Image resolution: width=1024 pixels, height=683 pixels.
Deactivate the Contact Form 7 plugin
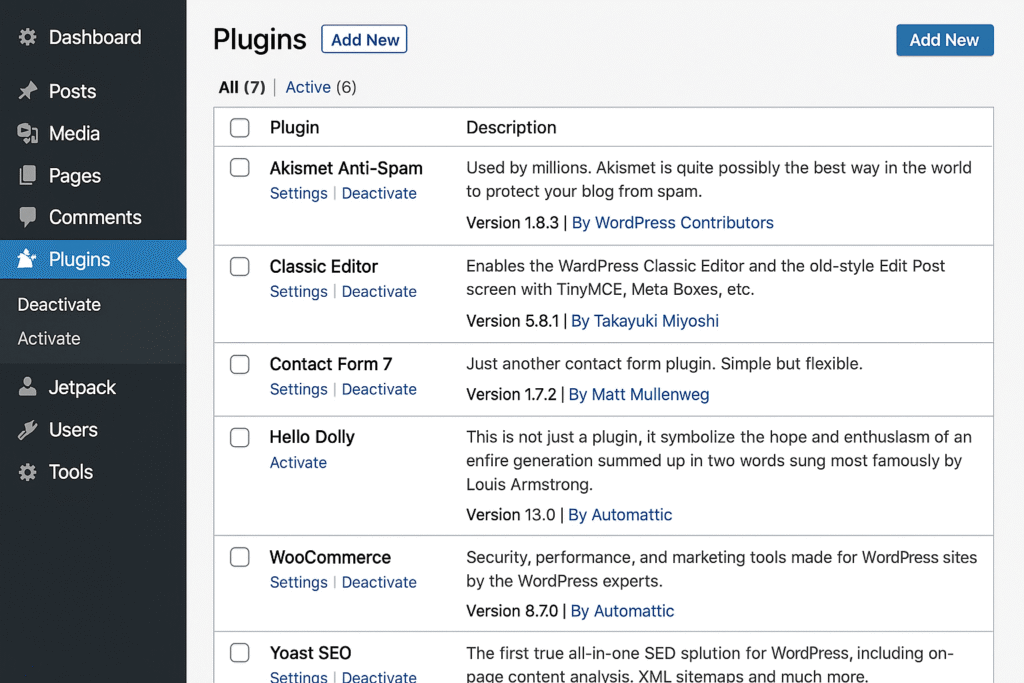point(379,389)
